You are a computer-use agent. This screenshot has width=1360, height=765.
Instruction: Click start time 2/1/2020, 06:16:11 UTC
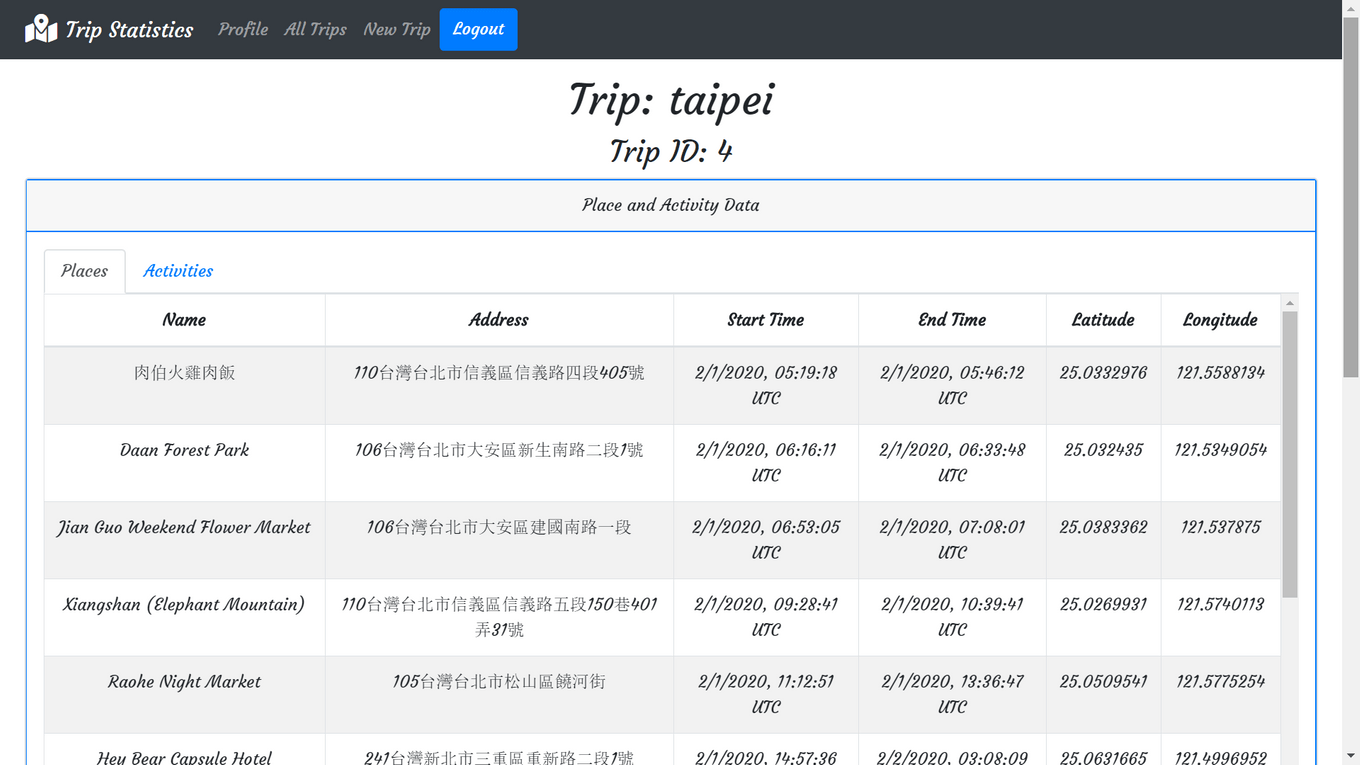coord(766,462)
